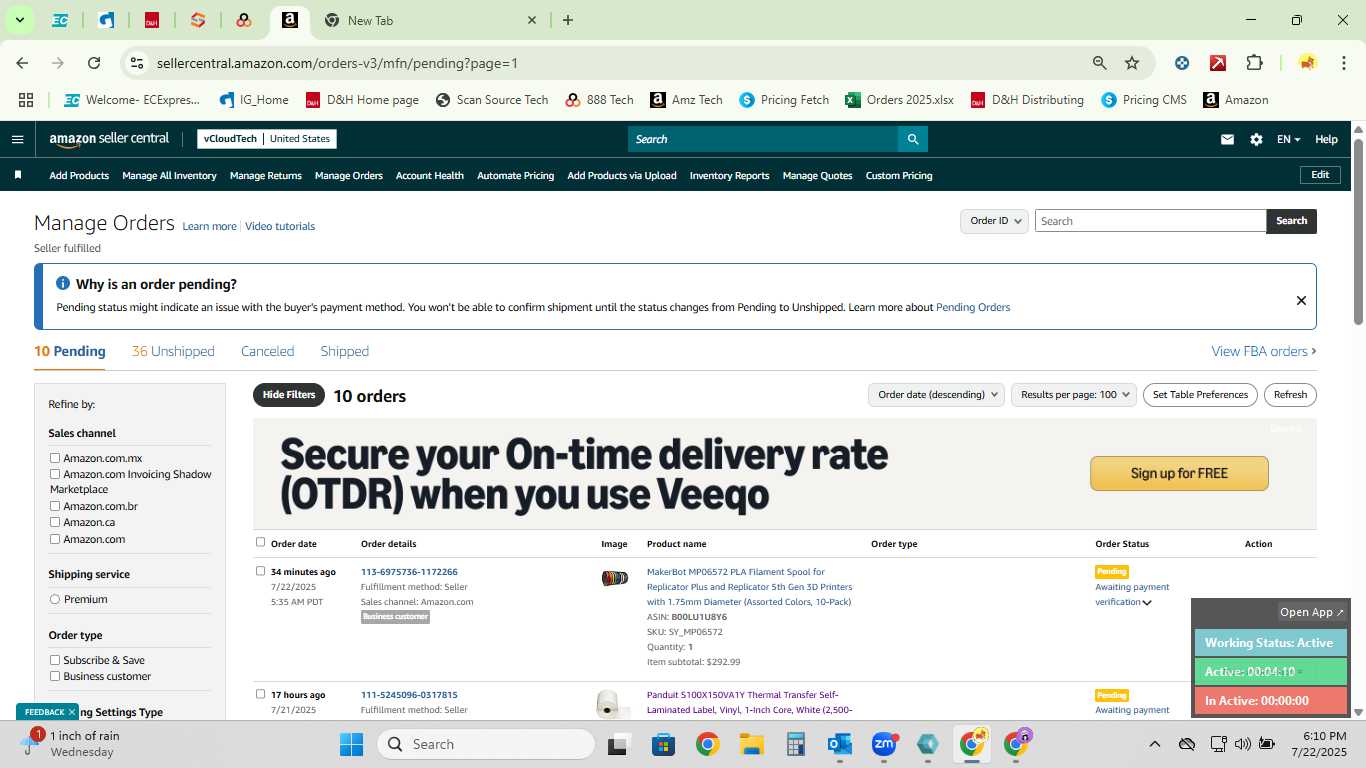Close the FEEDBACK widget
Viewport: 1366px width, 768px height.
(x=71, y=712)
